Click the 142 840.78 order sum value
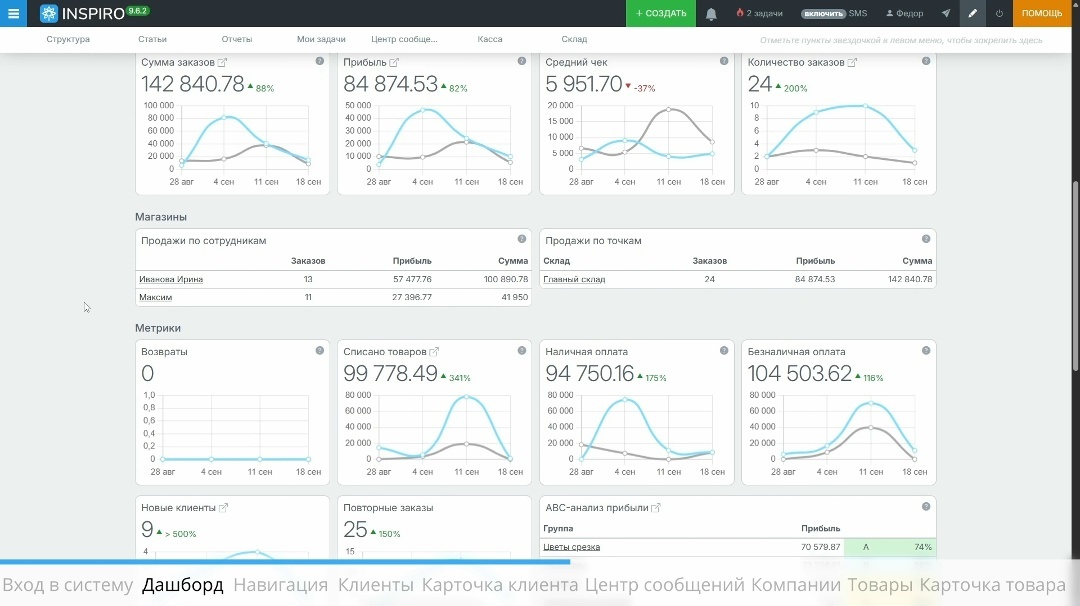The width and height of the screenshot is (1080, 606). coord(192,84)
